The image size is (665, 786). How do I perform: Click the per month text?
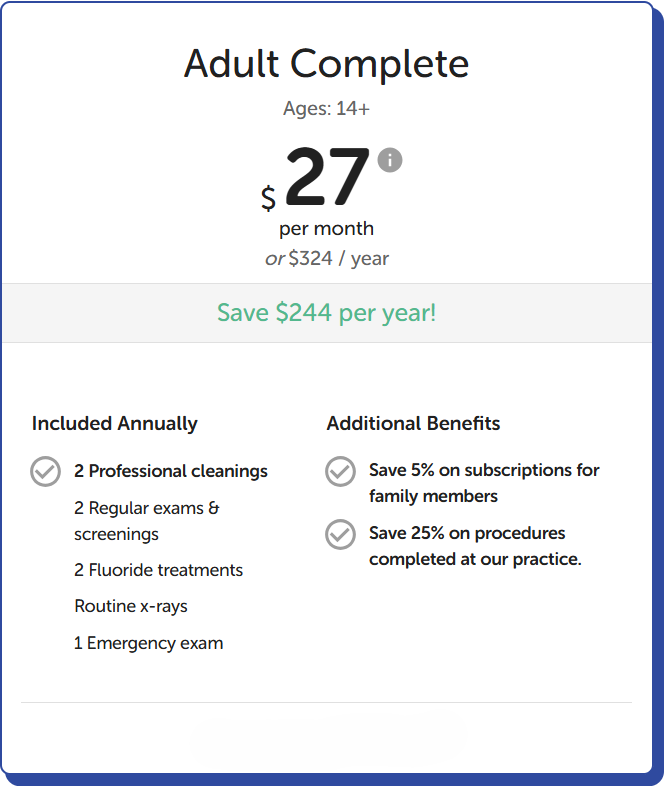tap(326, 229)
